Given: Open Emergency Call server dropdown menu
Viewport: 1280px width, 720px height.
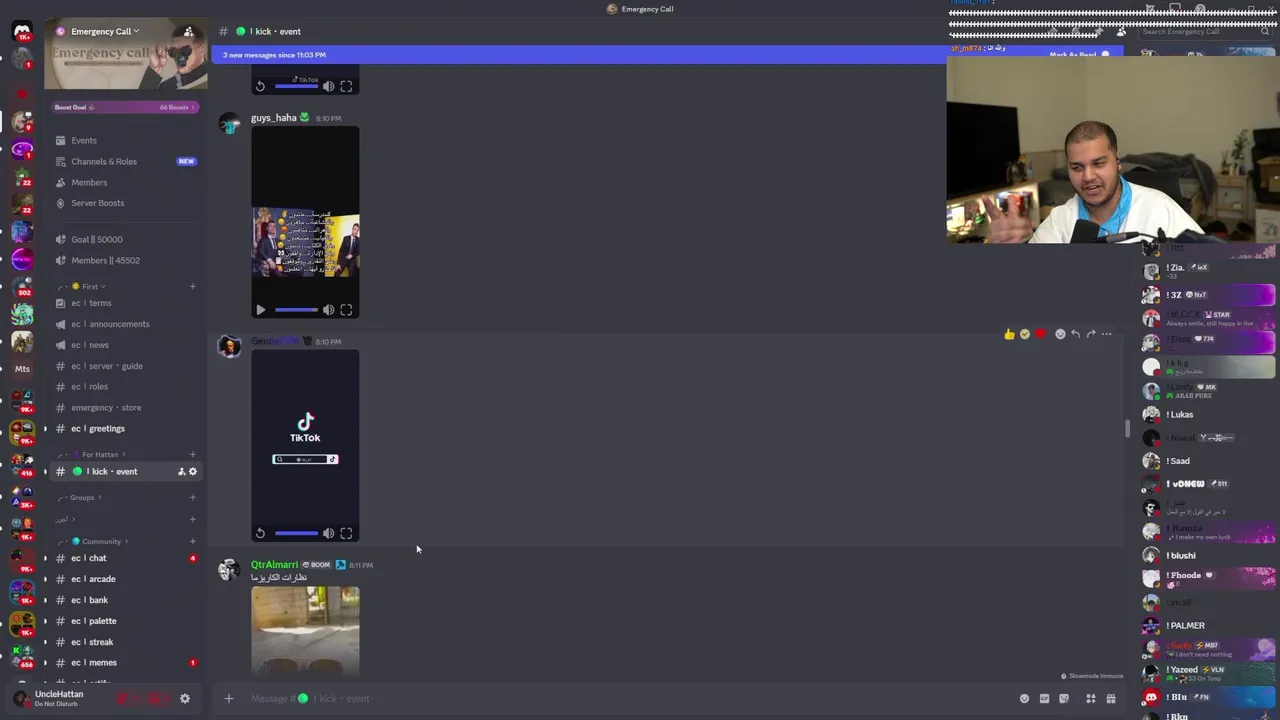Looking at the screenshot, I should 105,31.
